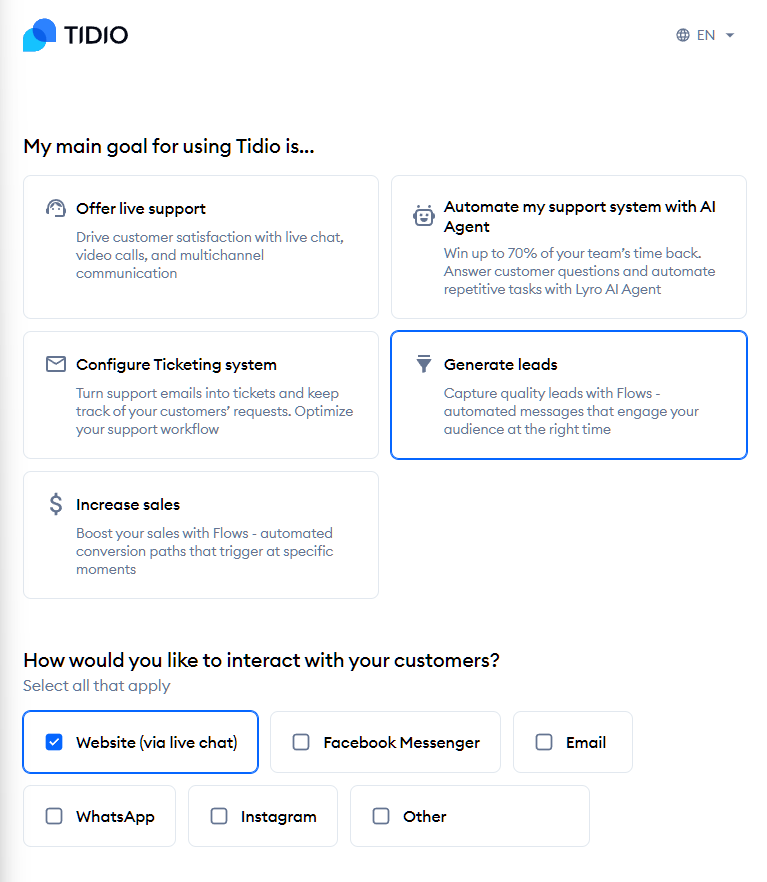Open the EN language dropdown
This screenshot has height=882, width=767.
tap(707, 34)
